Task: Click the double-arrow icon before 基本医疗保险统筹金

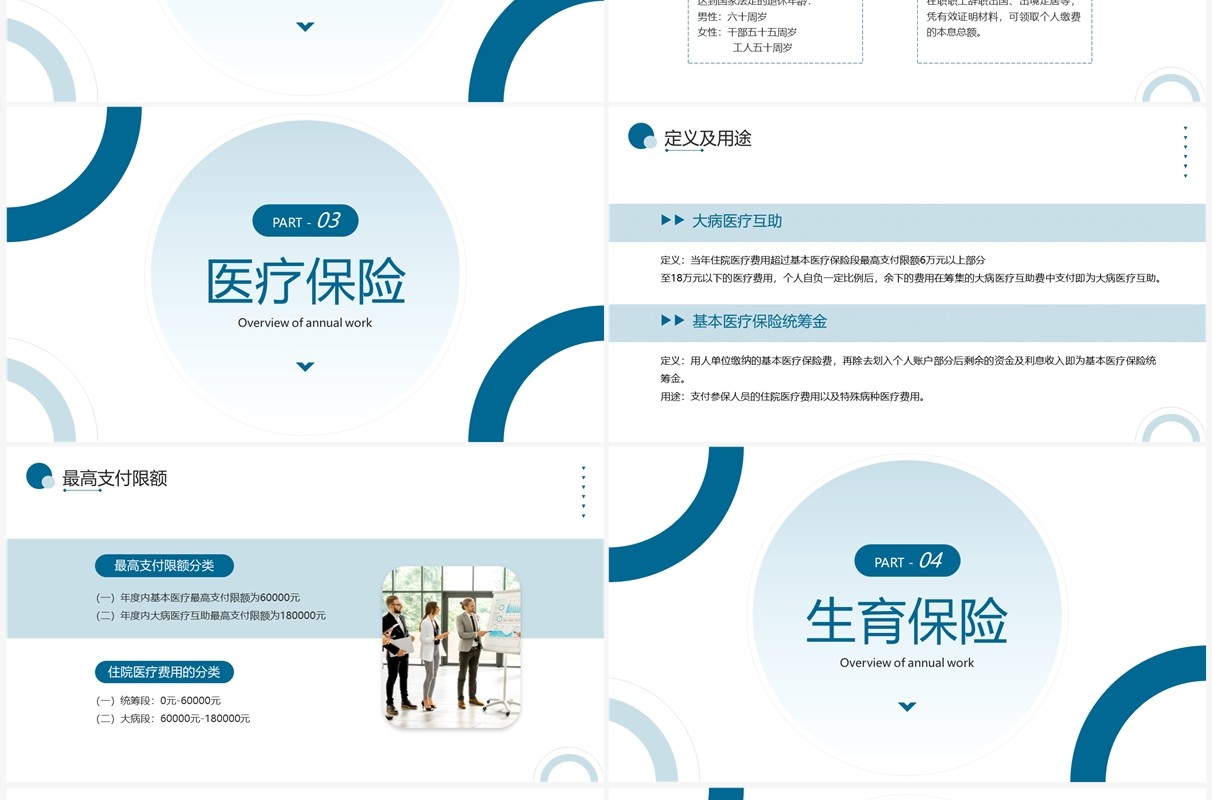Action: pos(672,320)
